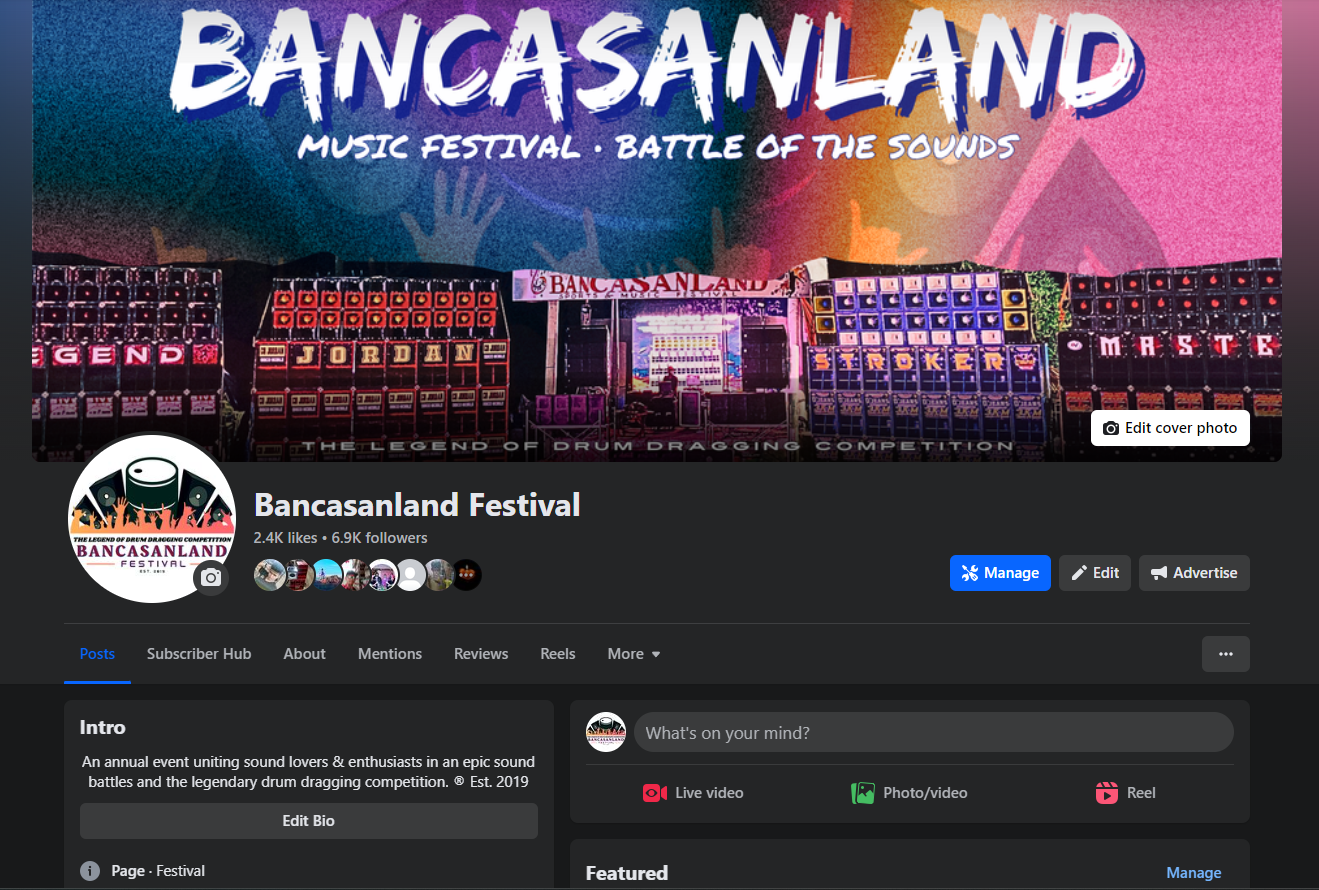
Task: Open the Manage page button
Action: point(1000,573)
